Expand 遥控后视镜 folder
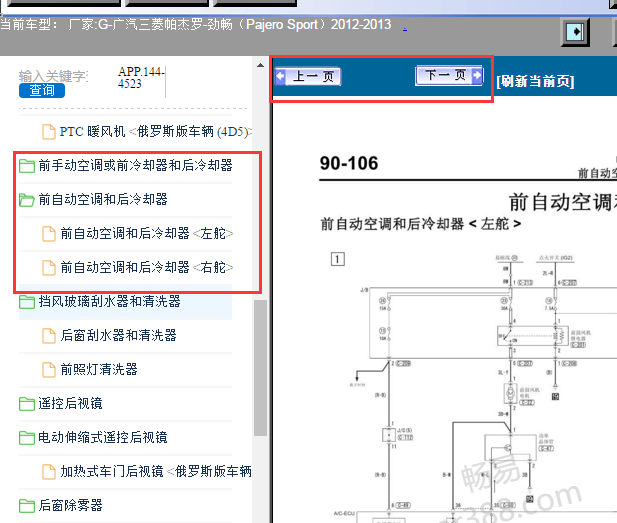The width and height of the screenshot is (617, 523). [x=70, y=403]
